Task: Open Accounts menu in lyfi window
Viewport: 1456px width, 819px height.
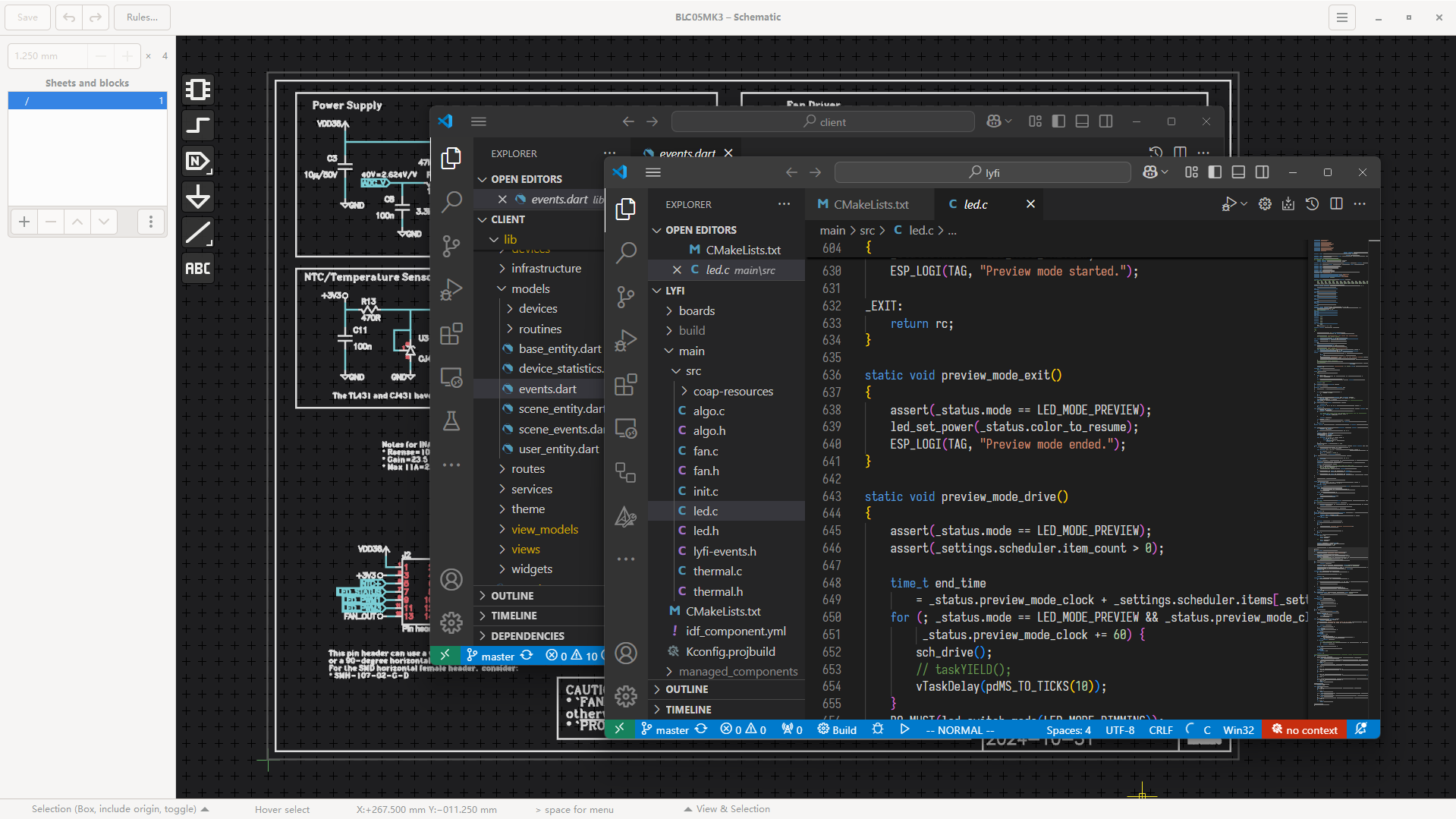Action: [x=626, y=653]
